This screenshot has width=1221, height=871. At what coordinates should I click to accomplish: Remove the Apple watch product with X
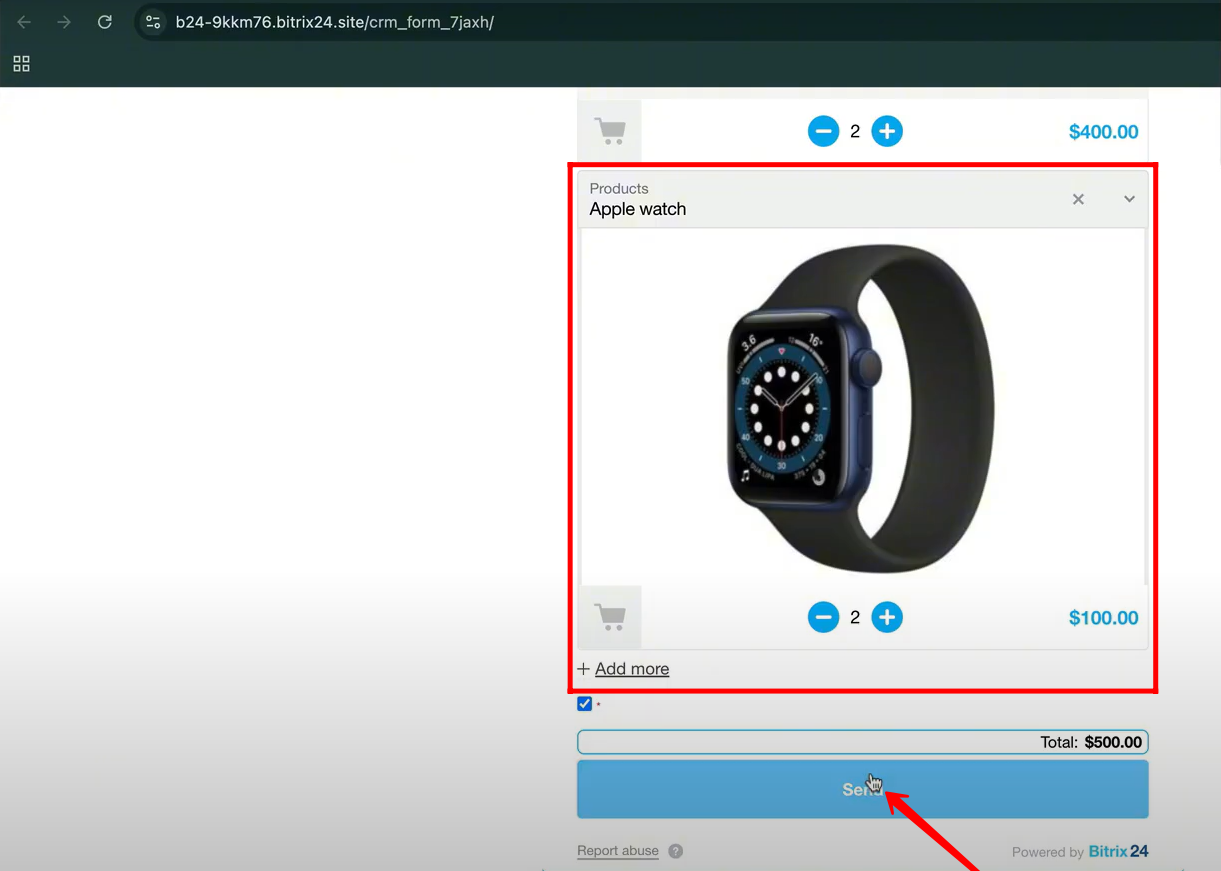point(1078,199)
